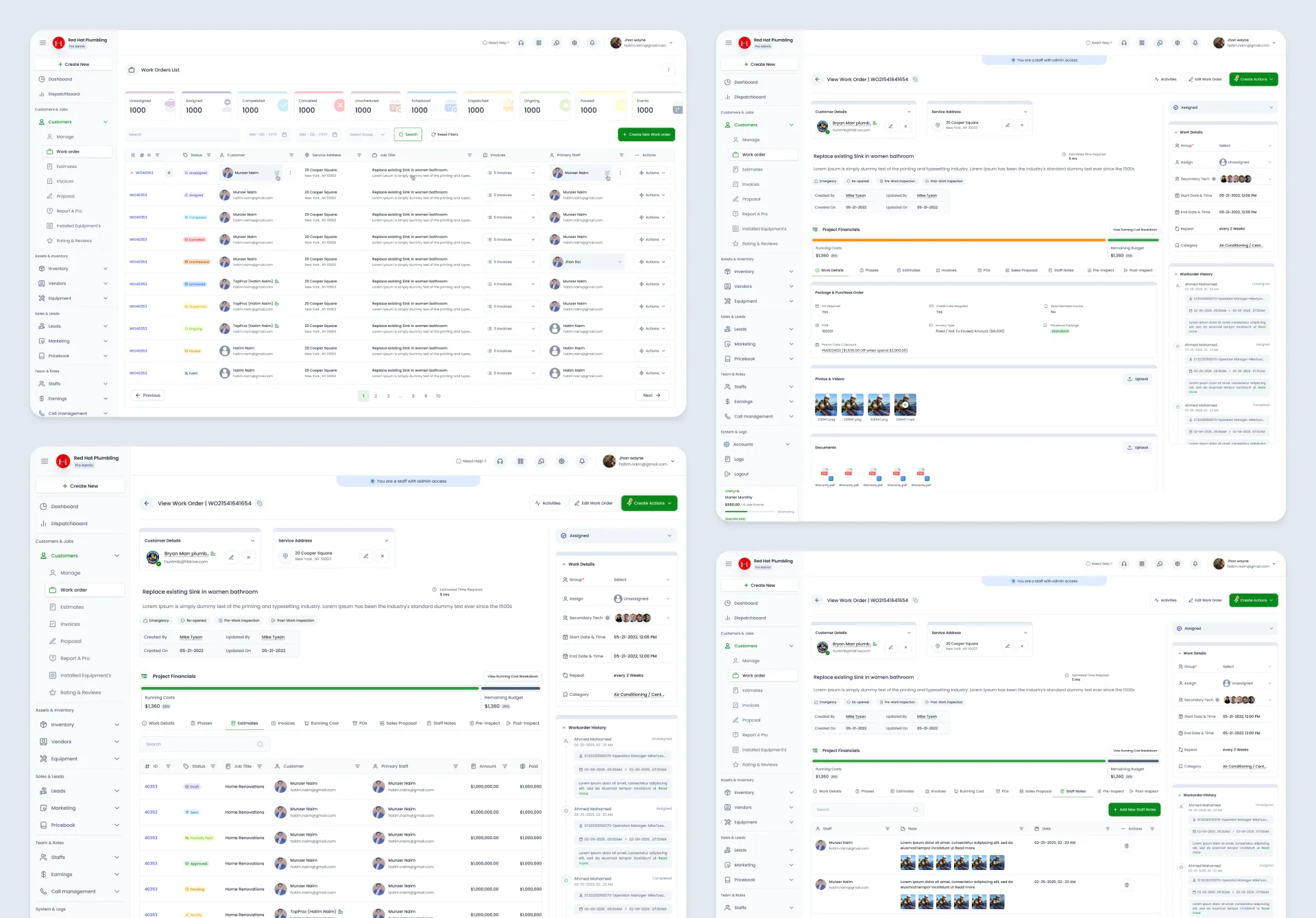Open 5 Invoices dropdown in the Cancelled row
1316x918 pixels.
[x=511, y=239]
